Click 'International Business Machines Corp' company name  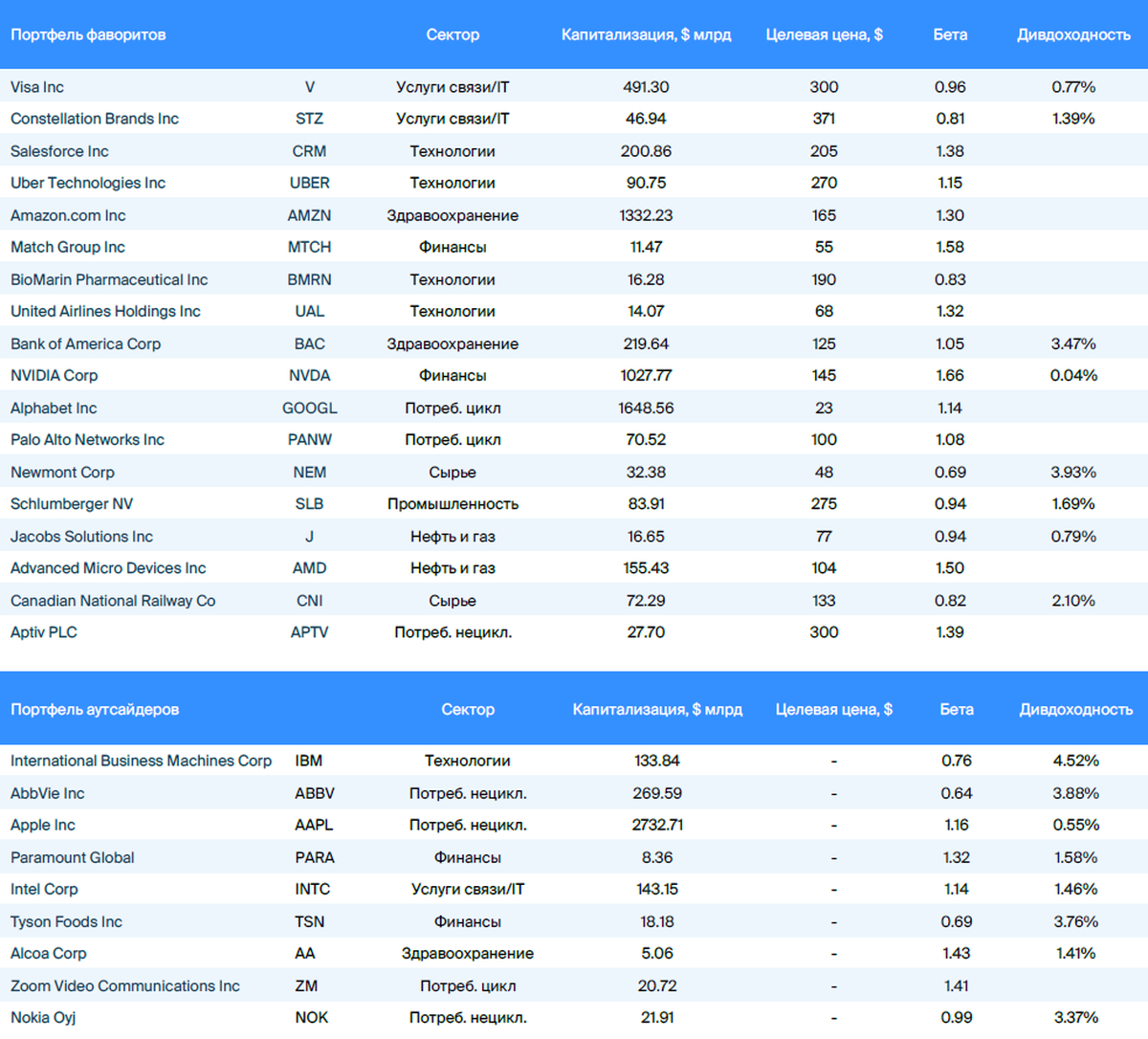coord(141,761)
